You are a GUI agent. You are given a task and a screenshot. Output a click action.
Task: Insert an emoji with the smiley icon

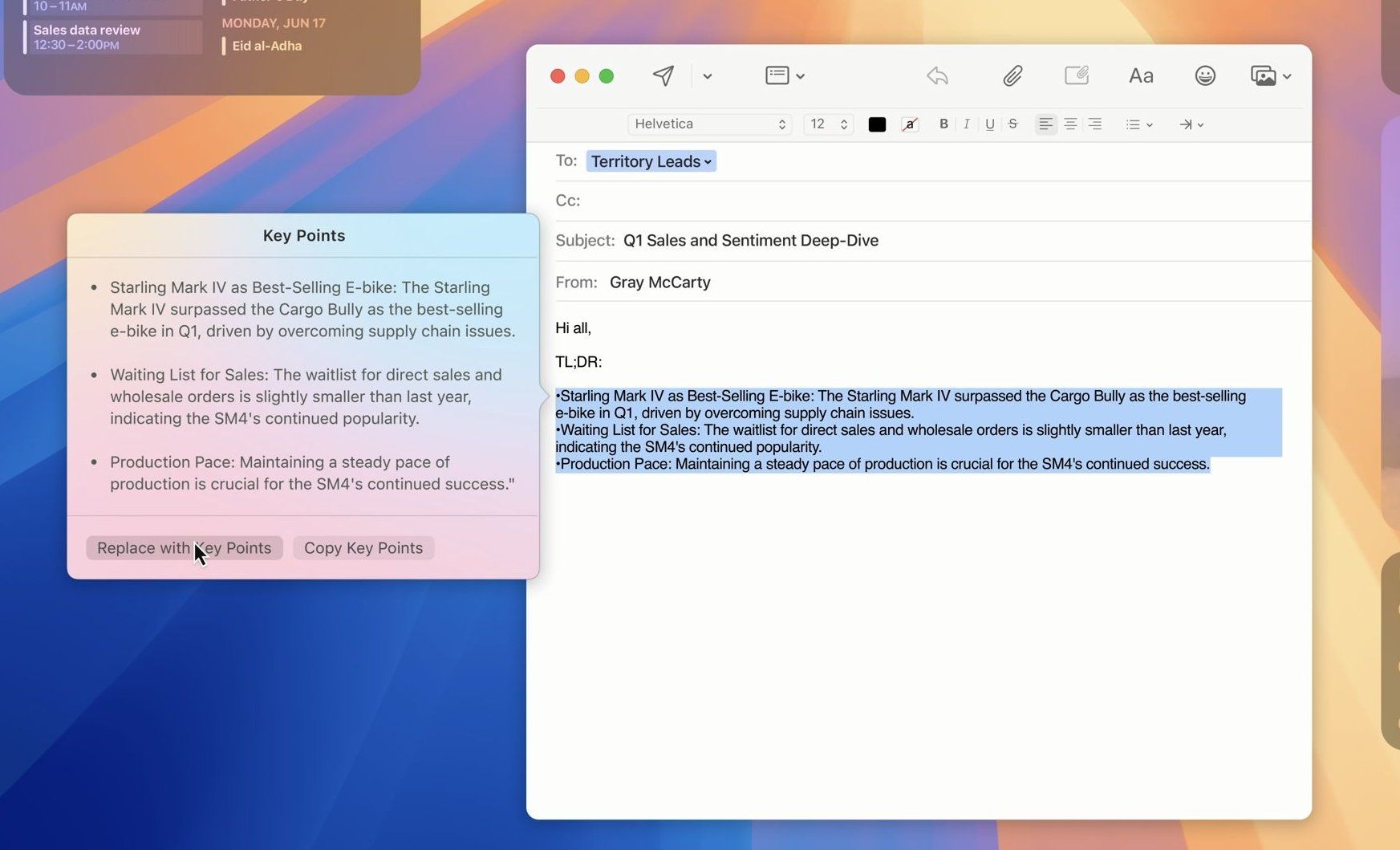[x=1204, y=75]
